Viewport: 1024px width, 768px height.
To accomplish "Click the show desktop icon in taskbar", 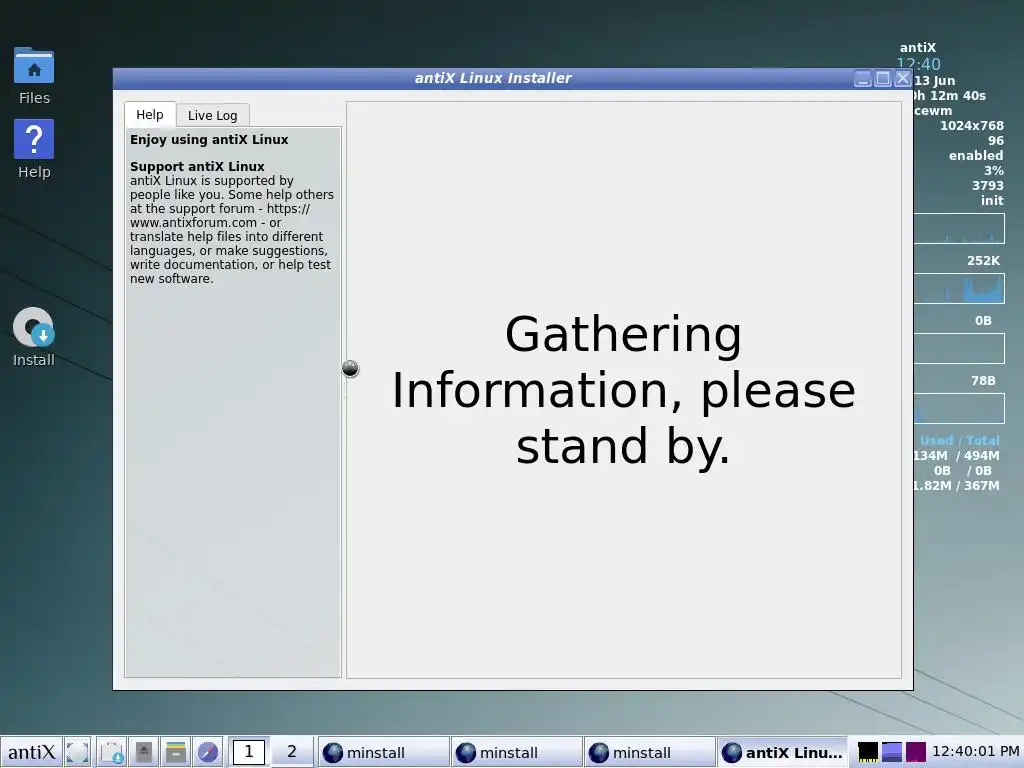I will coord(78,752).
